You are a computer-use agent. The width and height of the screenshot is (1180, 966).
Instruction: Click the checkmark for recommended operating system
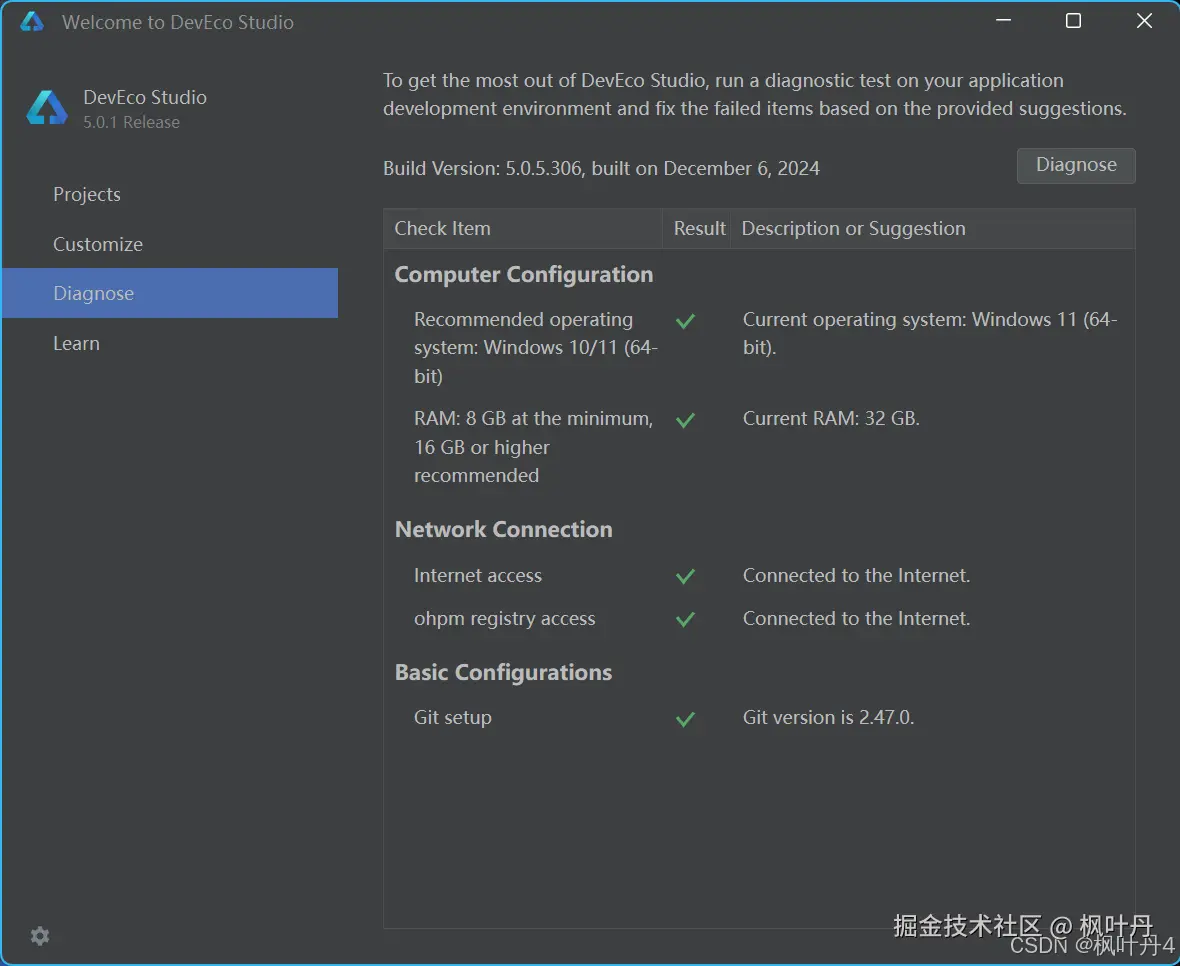pyautogui.click(x=685, y=321)
